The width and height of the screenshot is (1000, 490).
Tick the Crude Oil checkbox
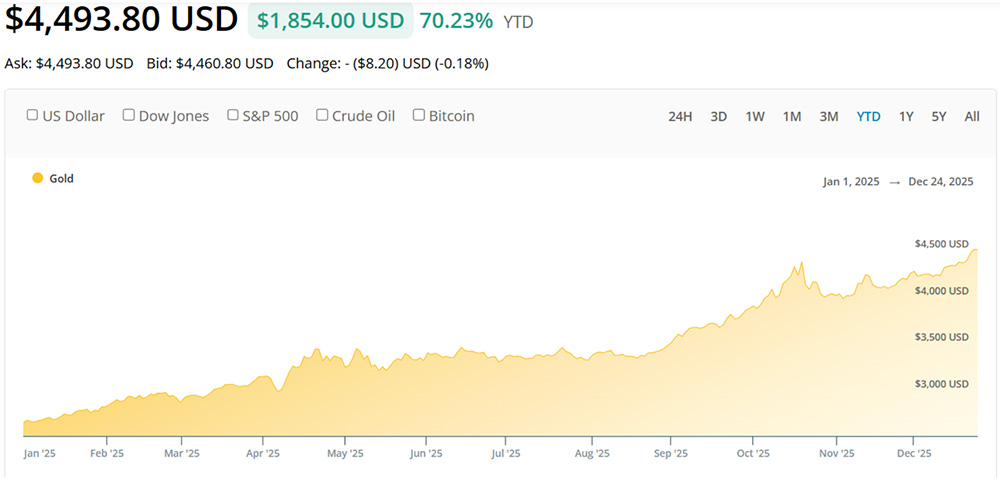pyautogui.click(x=323, y=115)
